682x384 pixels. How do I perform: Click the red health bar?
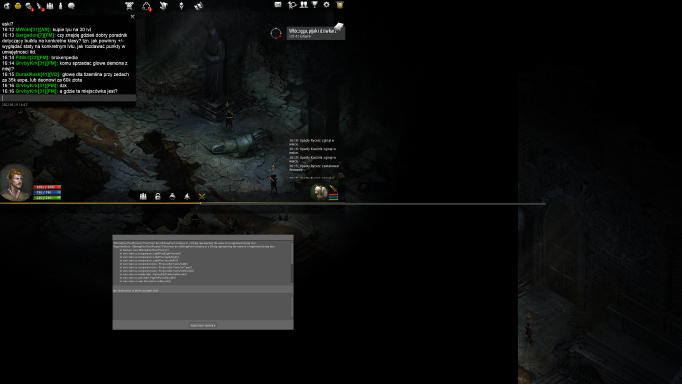(47, 187)
